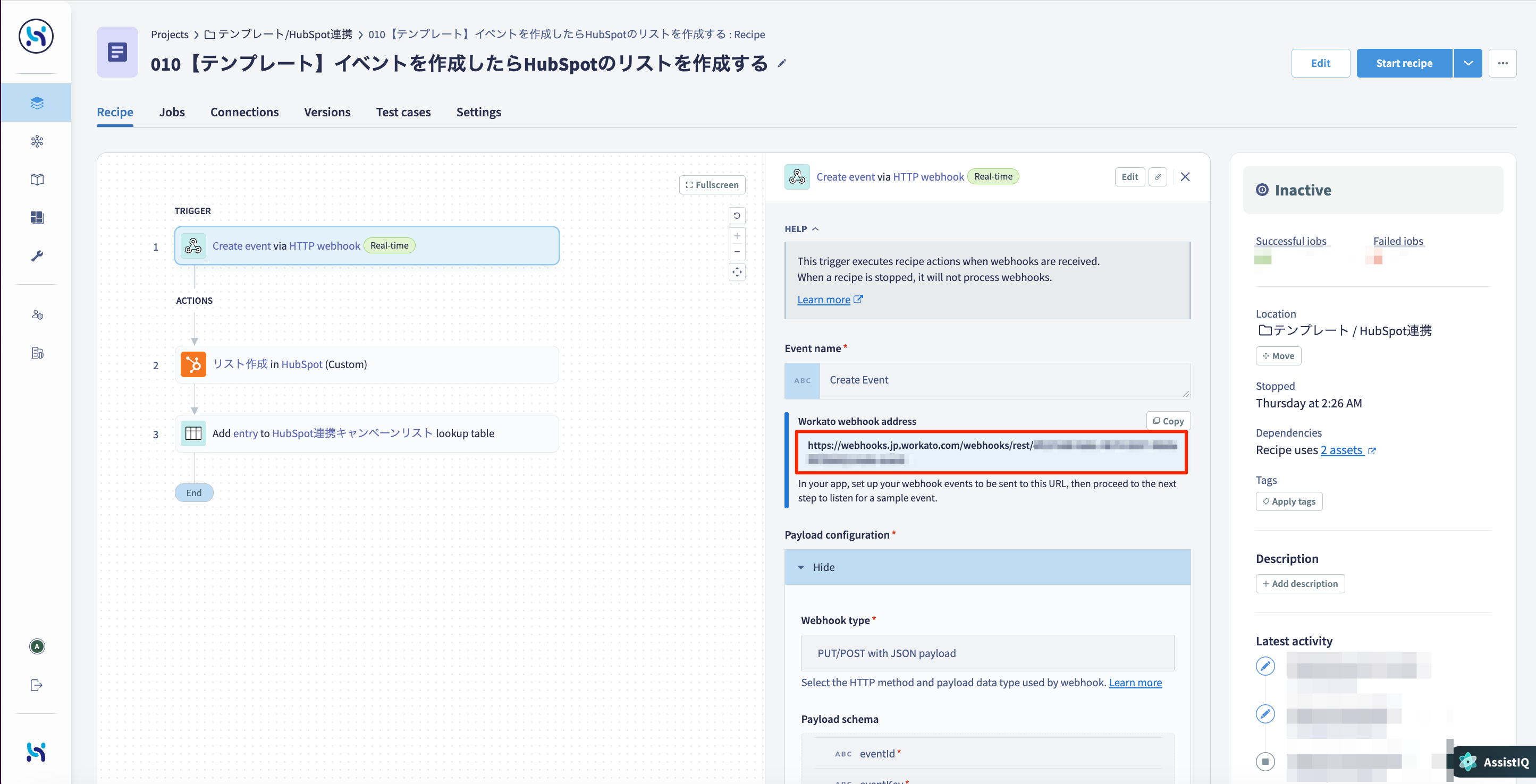This screenshot has width=1536, height=784.
Task: Zoom out on the recipe canvas
Action: pyautogui.click(x=737, y=251)
